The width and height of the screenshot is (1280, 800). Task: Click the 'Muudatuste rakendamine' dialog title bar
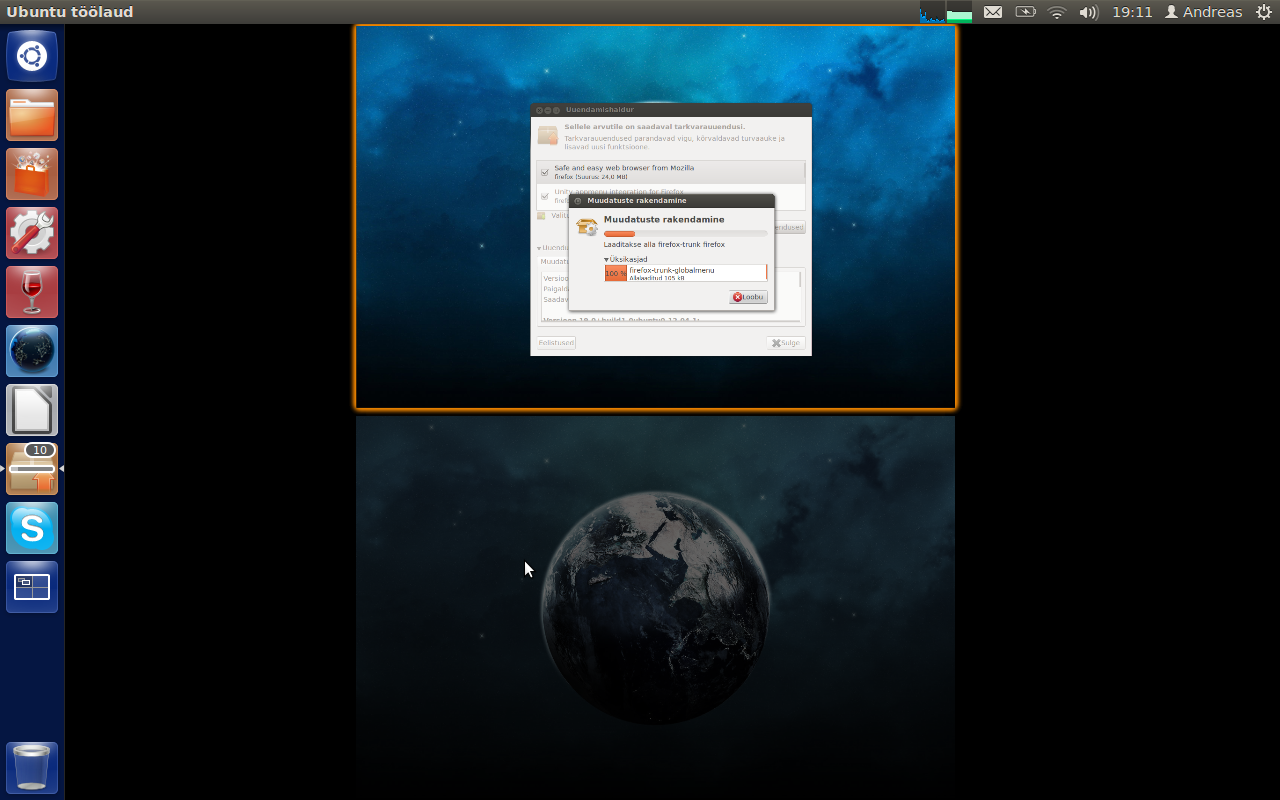pos(671,200)
